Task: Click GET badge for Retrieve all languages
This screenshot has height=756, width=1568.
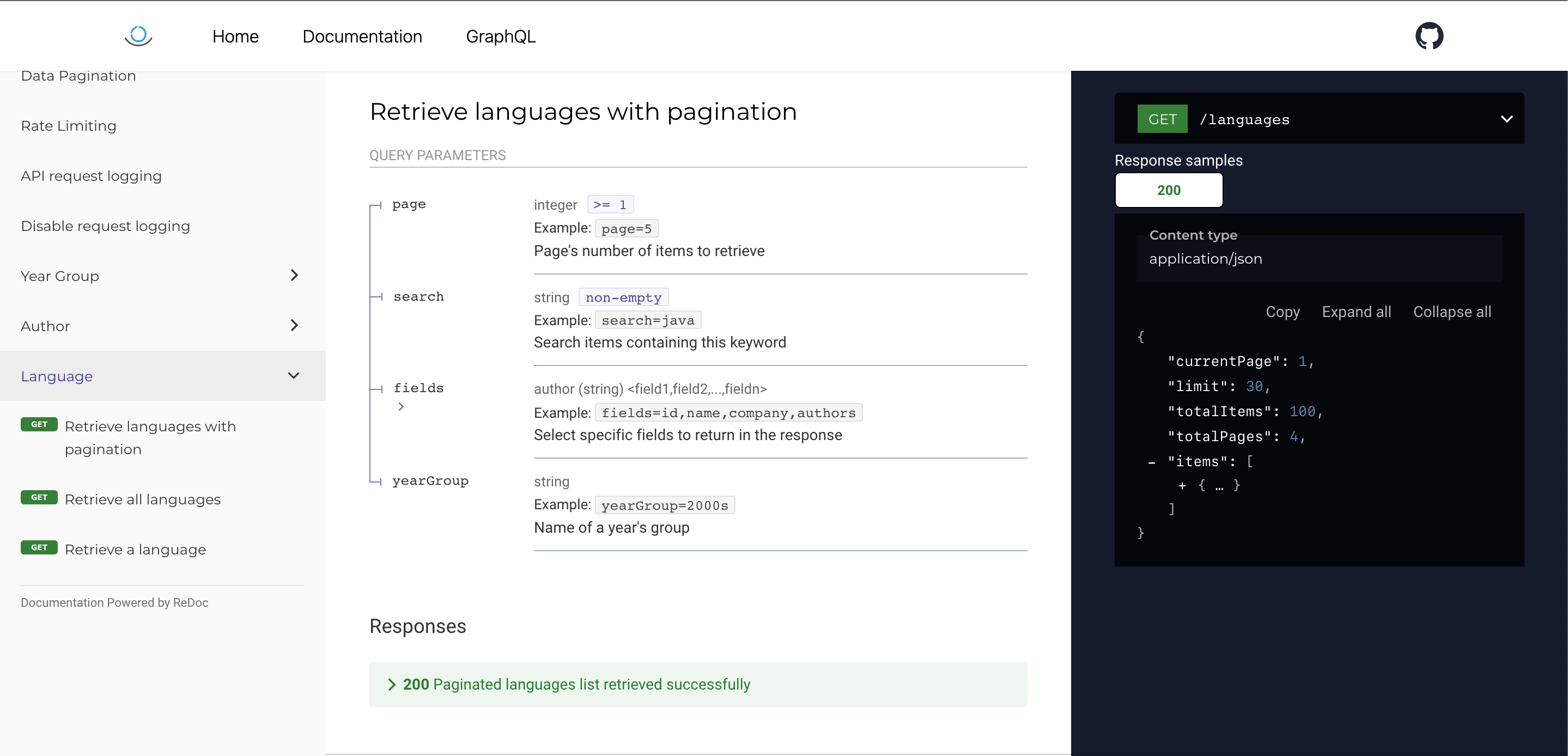Action: [39, 497]
